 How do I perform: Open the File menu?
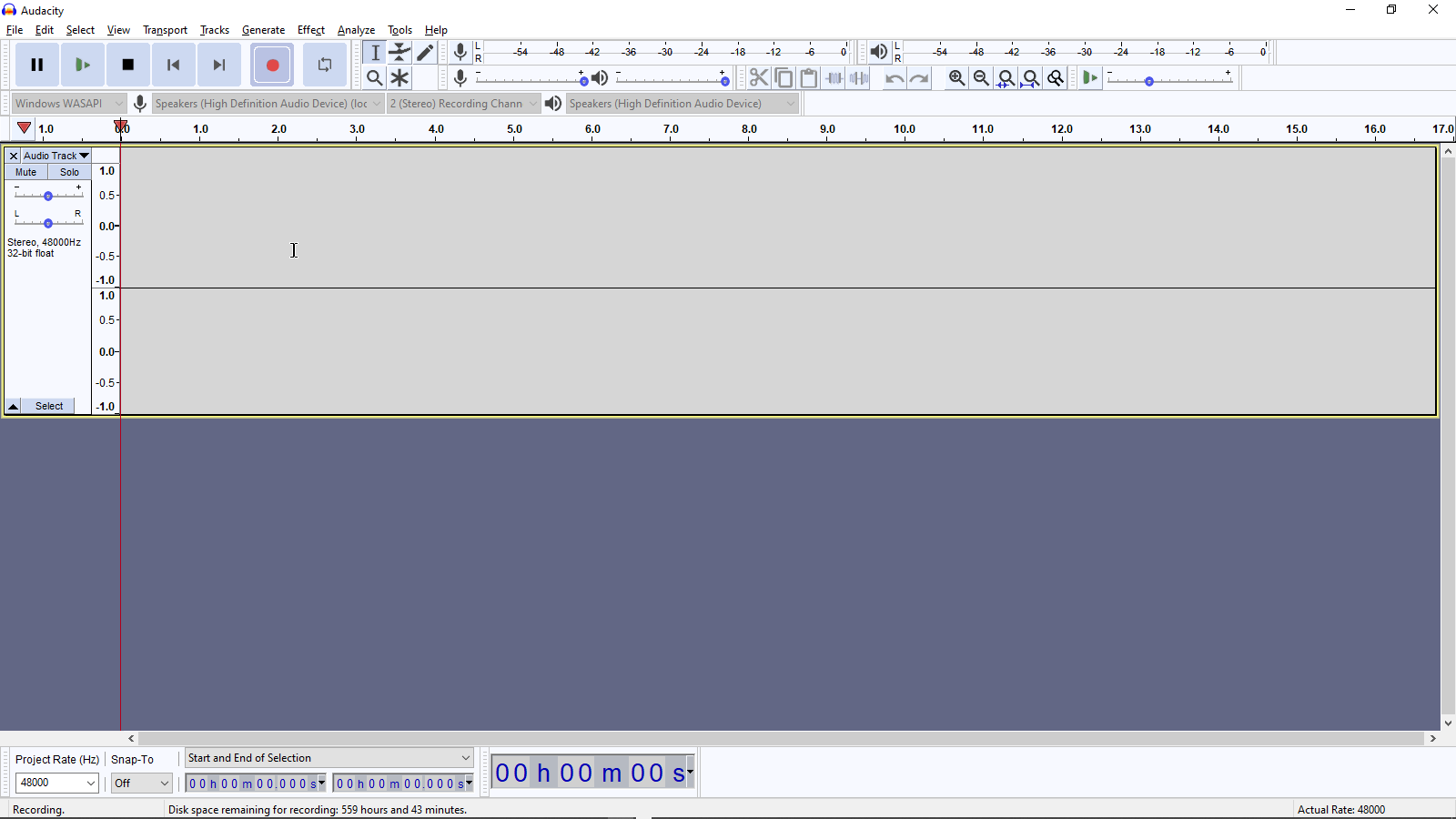pyautogui.click(x=15, y=30)
